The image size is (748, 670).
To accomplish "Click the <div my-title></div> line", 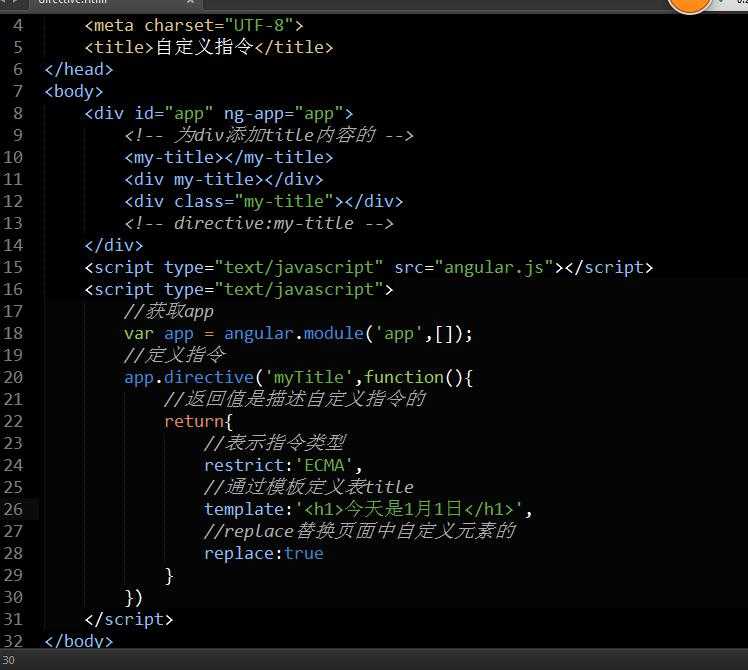I will [224, 179].
